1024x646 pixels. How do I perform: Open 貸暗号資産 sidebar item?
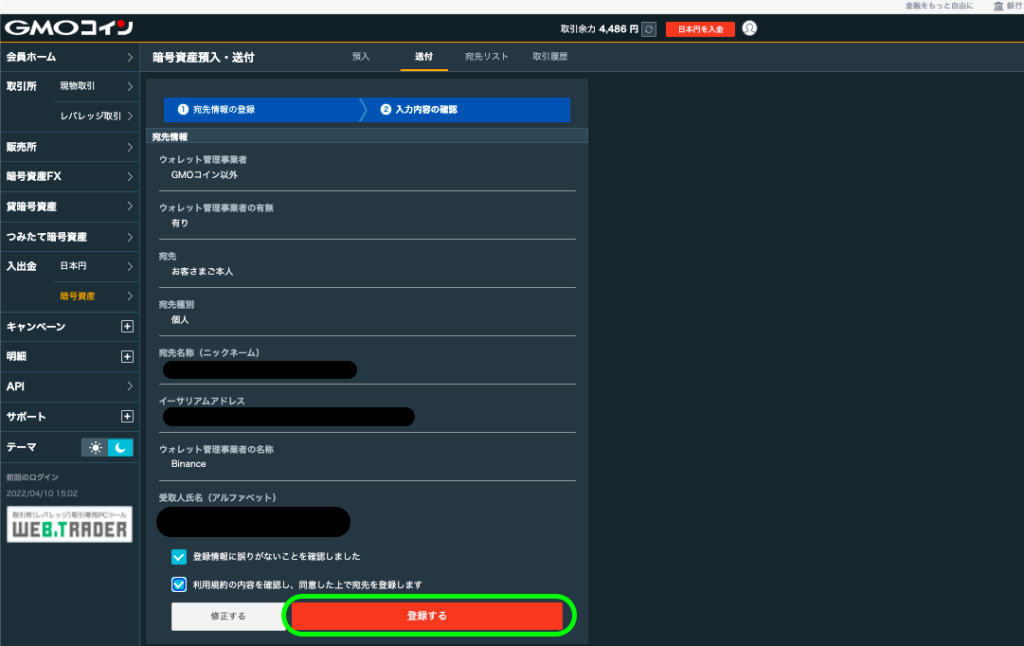point(69,206)
